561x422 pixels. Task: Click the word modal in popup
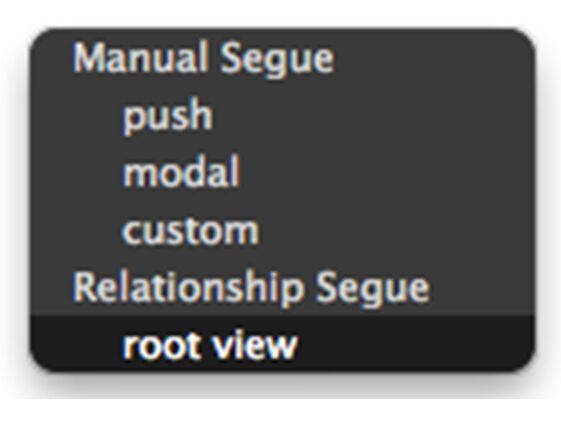[181, 172]
